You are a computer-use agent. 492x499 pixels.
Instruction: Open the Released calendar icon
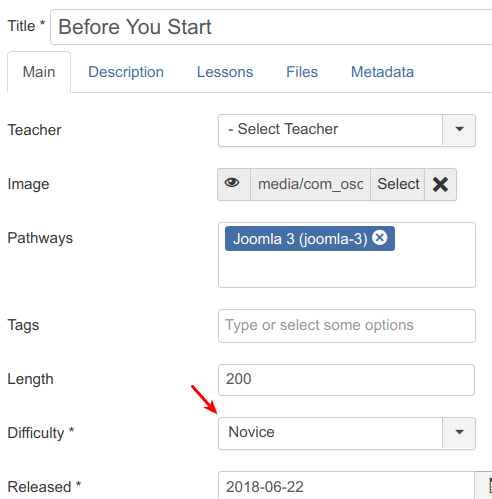(x=484, y=486)
